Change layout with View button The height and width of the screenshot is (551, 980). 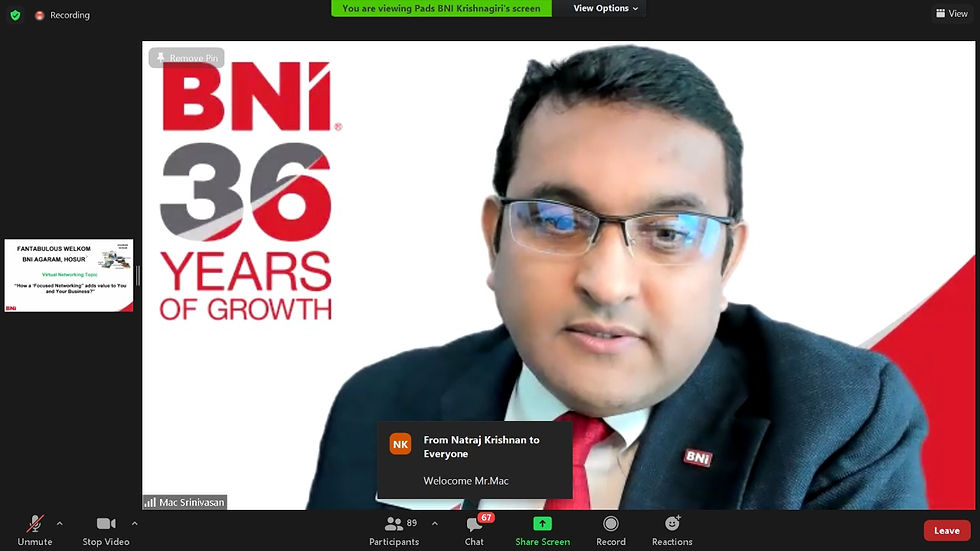(951, 13)
